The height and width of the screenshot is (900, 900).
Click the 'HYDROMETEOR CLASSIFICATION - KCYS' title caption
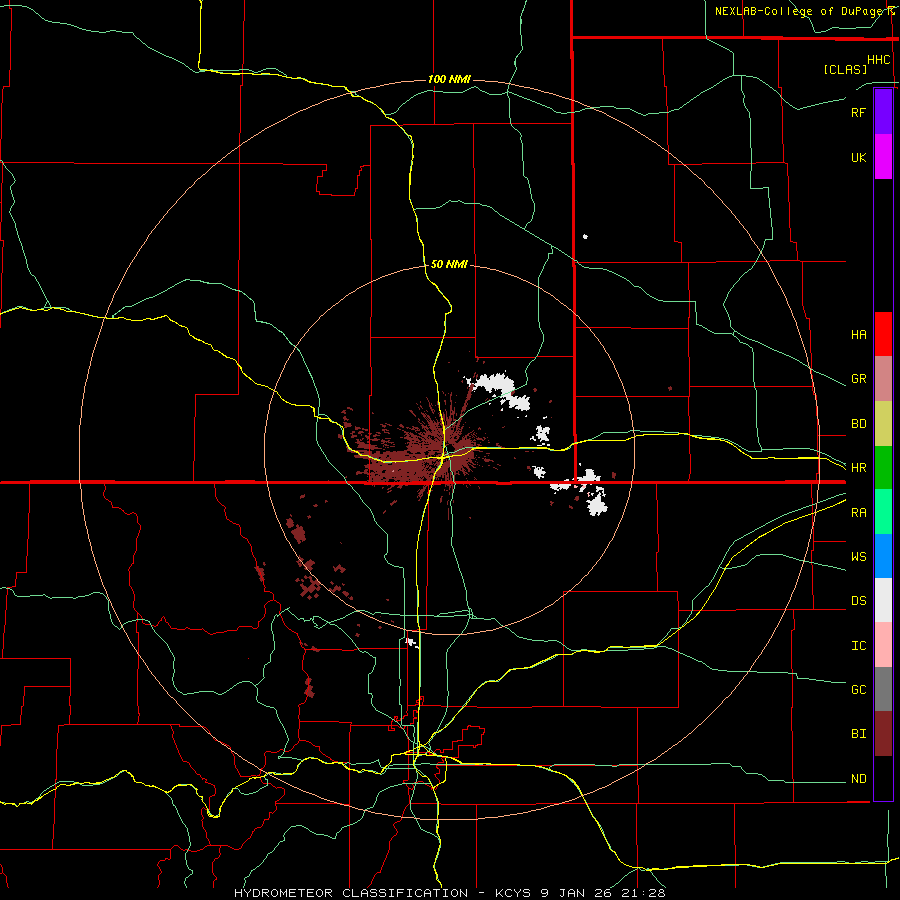(384, 893)
